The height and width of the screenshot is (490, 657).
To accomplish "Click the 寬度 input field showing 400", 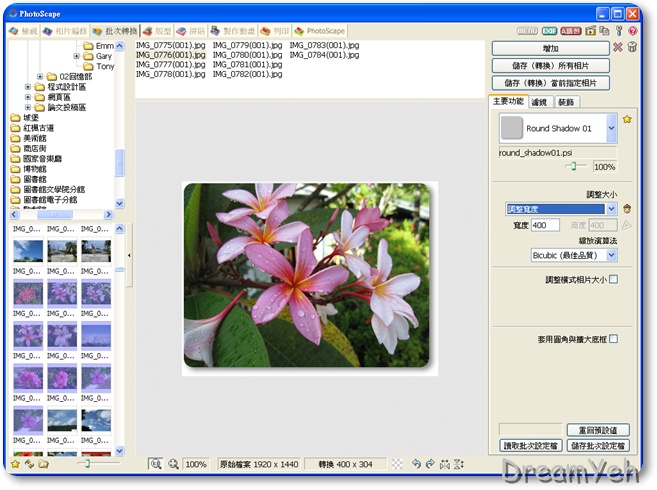I will click(x=546, y=225).
